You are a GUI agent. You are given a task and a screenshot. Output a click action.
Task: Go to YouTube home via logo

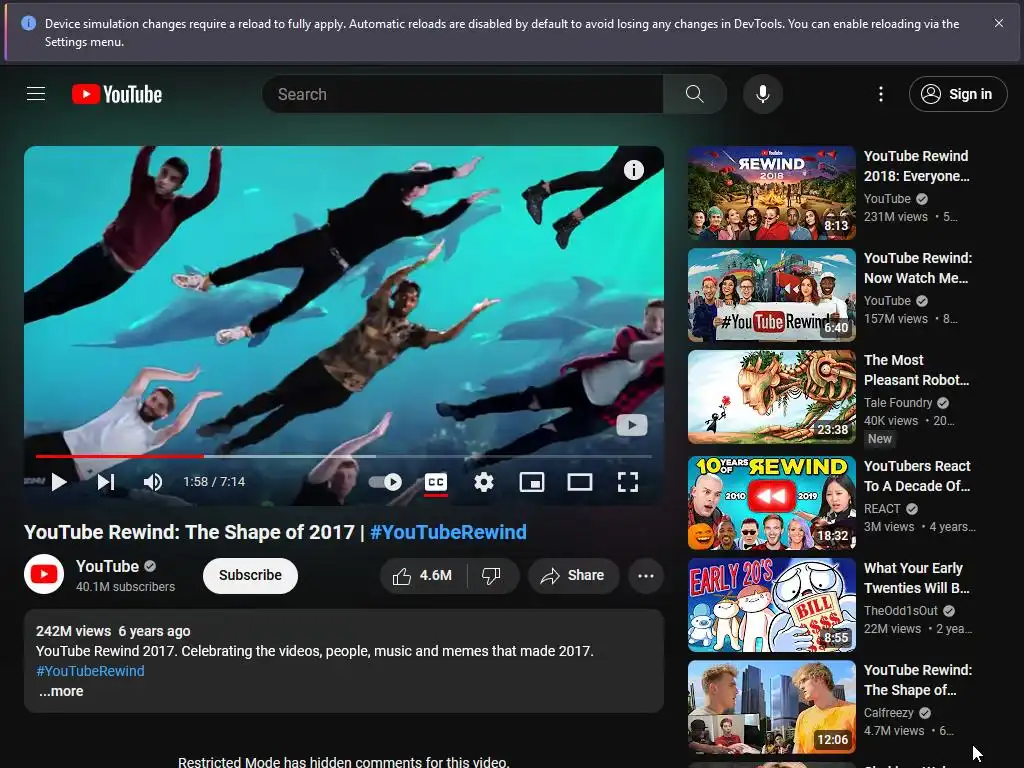click(x=117, y=94)
